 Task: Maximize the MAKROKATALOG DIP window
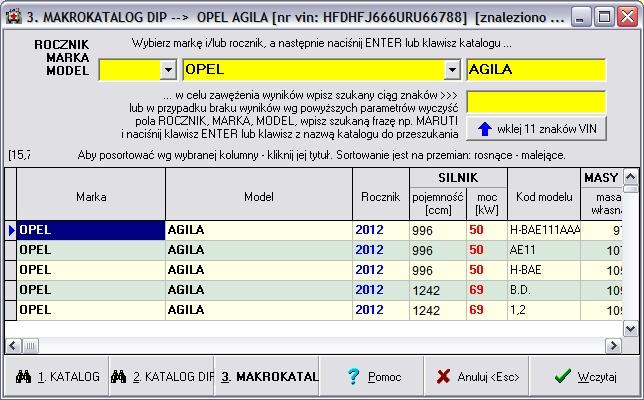604,17
